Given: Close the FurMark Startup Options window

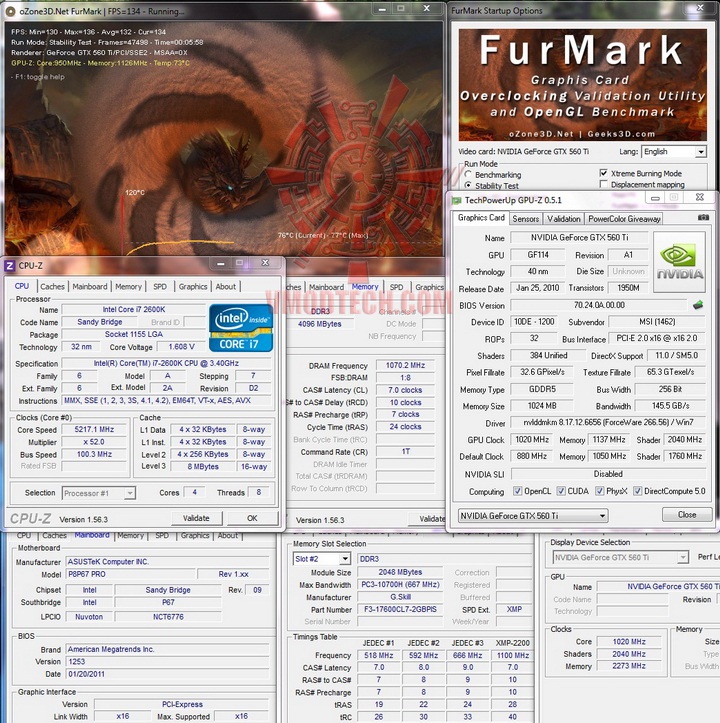Looking at the screenshot, I should [700, 7].
